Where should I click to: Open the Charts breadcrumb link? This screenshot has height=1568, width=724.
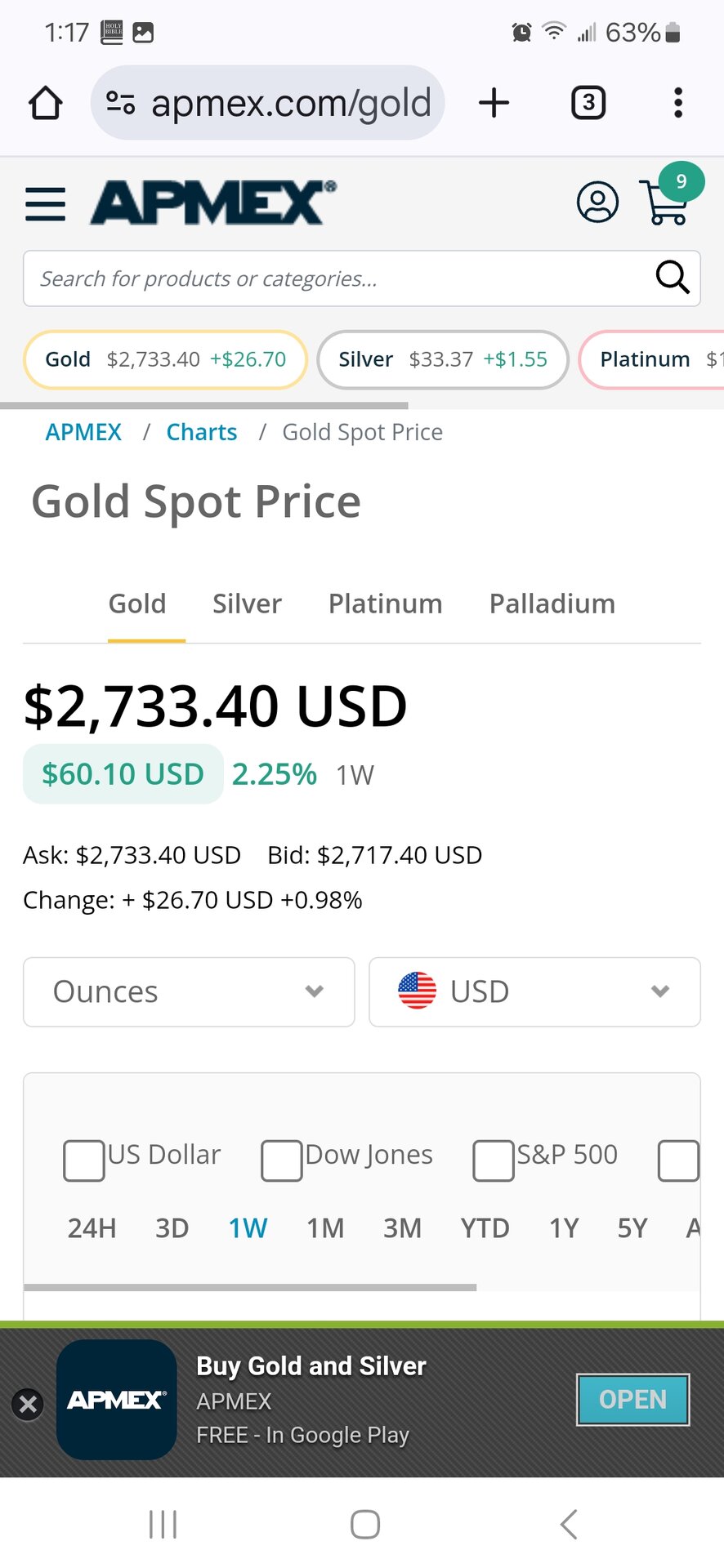point(202,431)
